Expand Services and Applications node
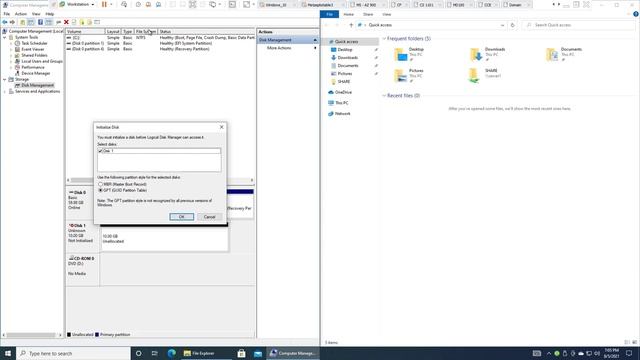The height and width of the screenshot is (360, 640). pyautogui.click(x=5, y=91)
